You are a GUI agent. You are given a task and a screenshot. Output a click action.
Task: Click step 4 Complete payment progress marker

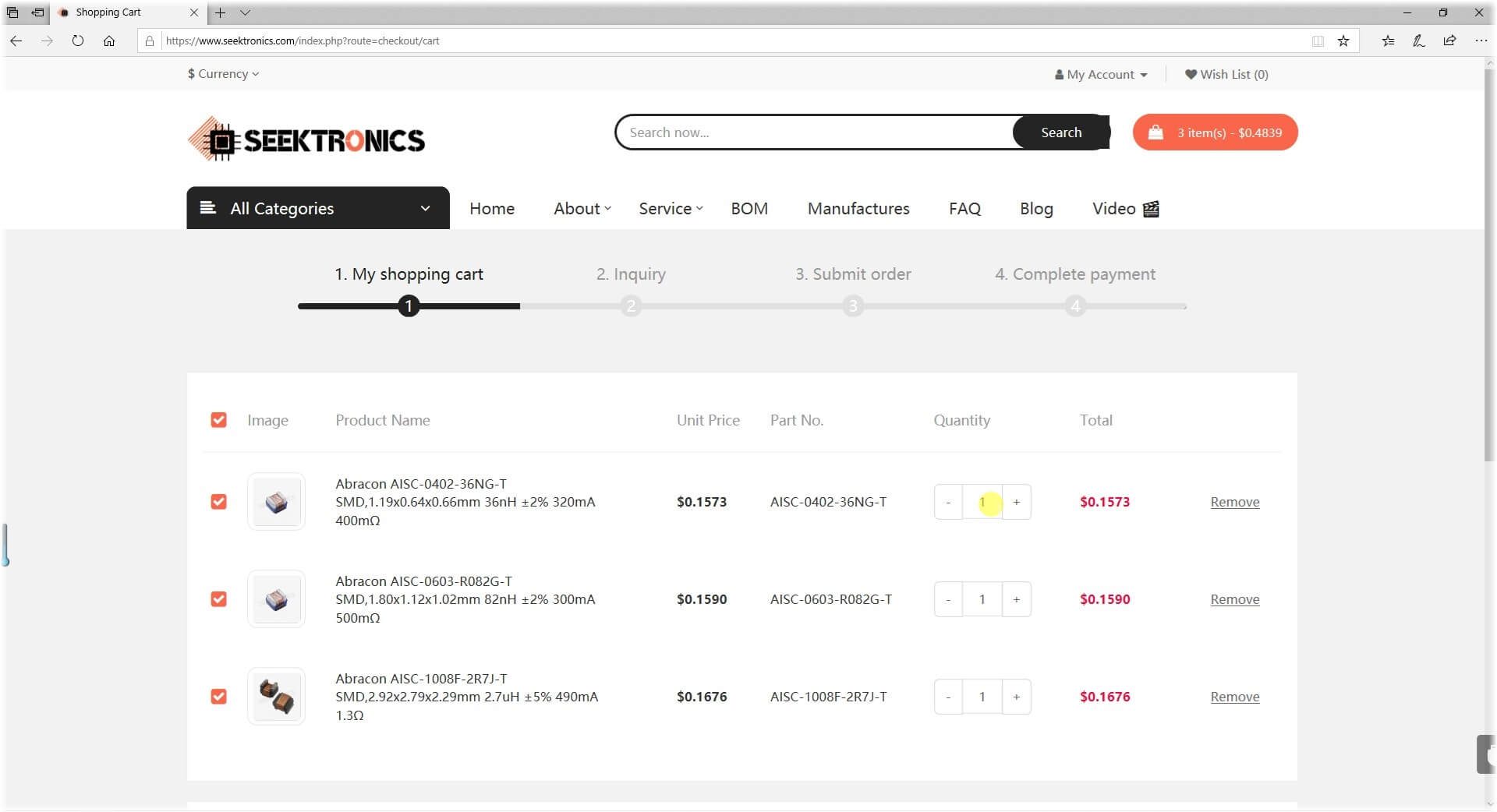coord(1075,306)
